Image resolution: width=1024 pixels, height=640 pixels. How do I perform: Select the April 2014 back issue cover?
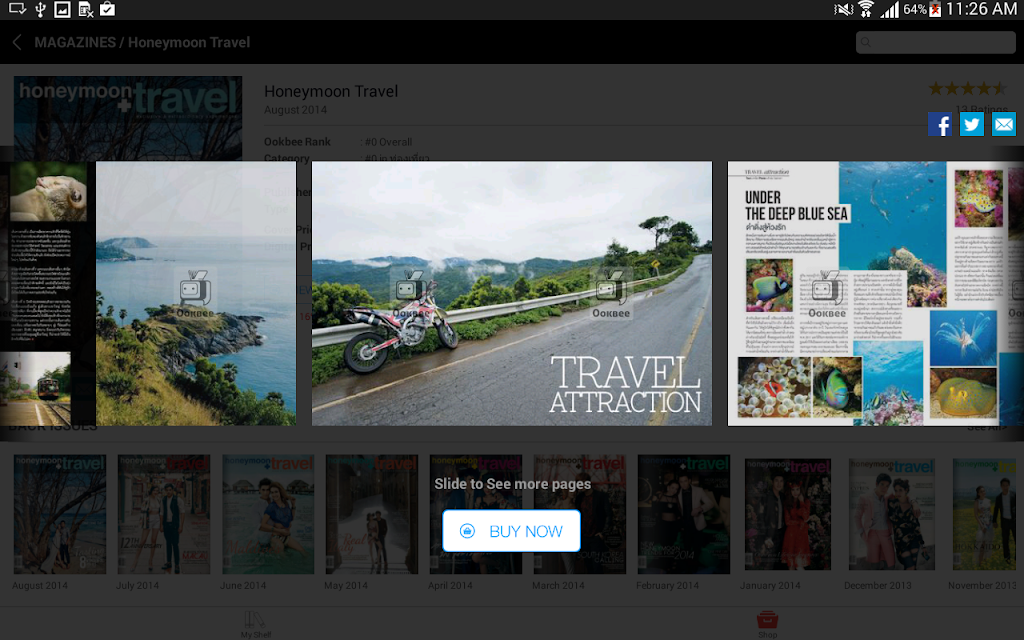tap(475, 515)
